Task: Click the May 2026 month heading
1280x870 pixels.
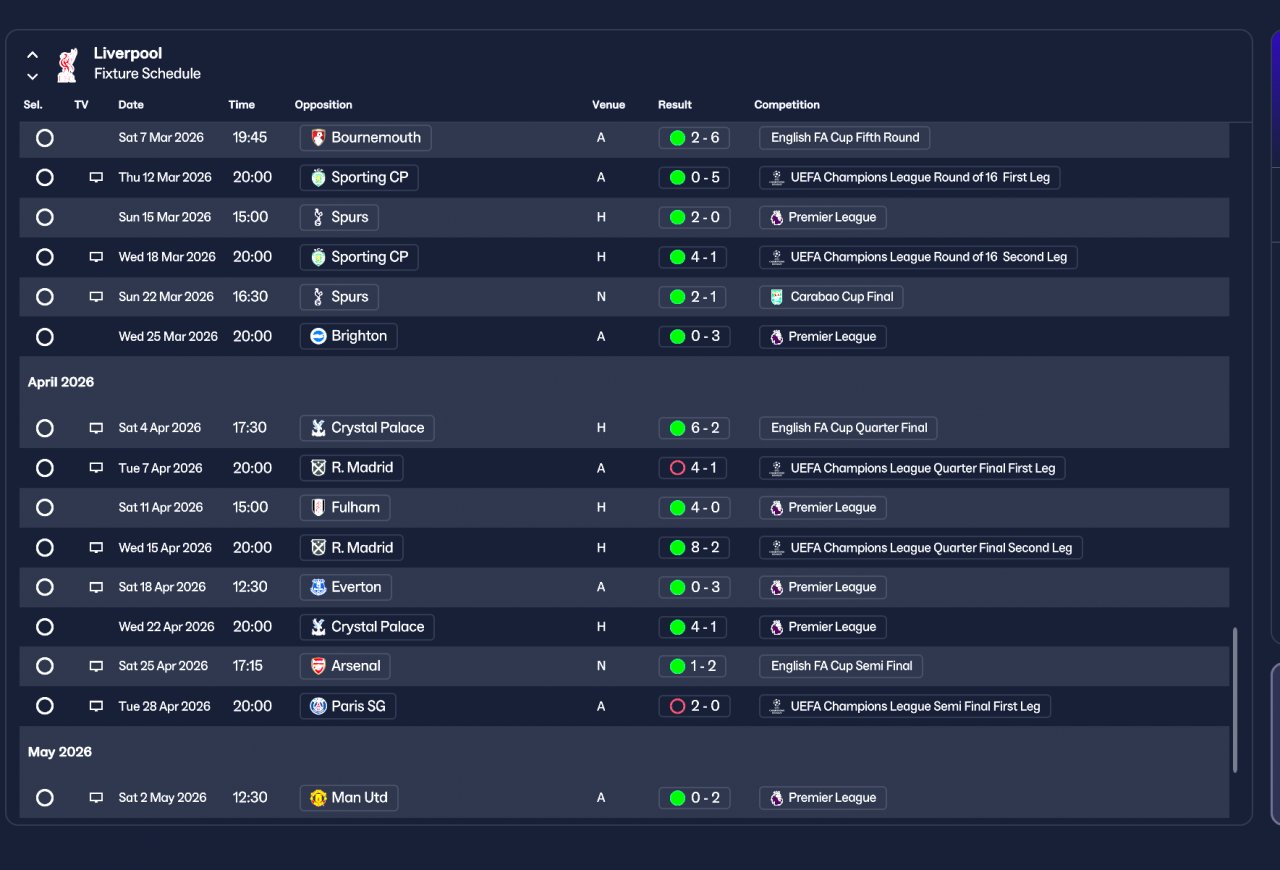Action: (60, 752)
